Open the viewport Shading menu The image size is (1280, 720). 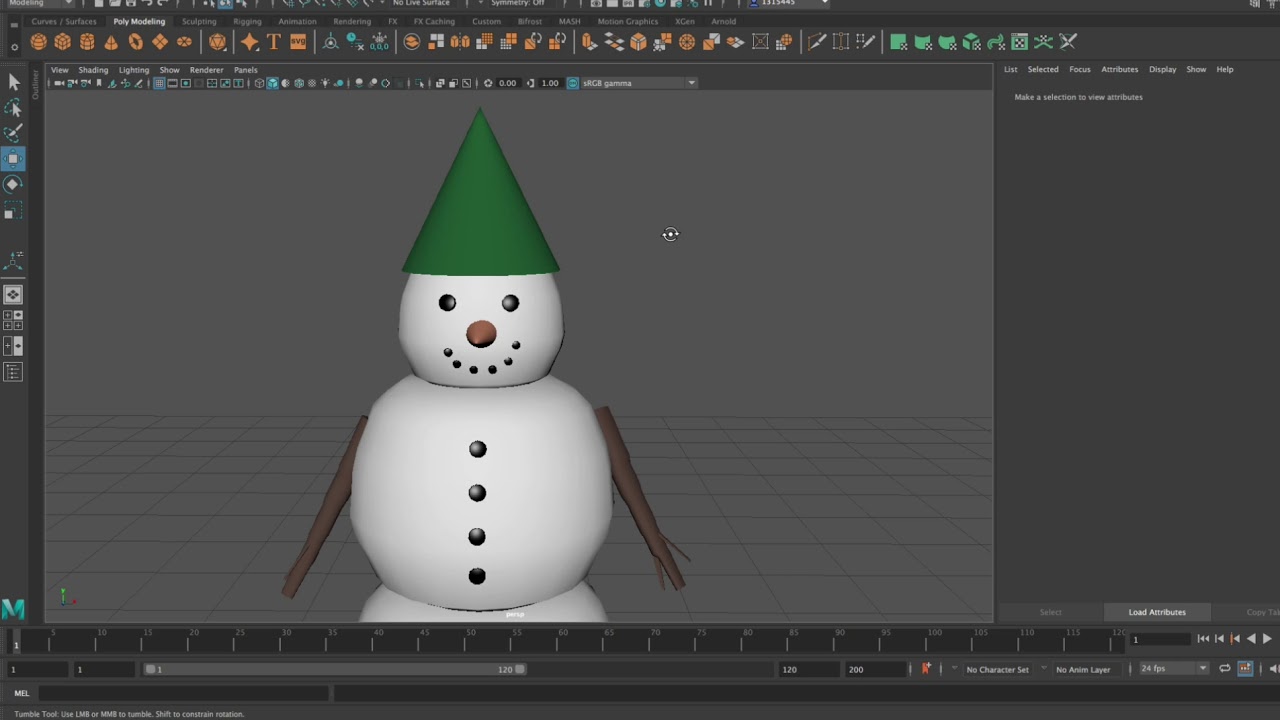pos(93,70)
